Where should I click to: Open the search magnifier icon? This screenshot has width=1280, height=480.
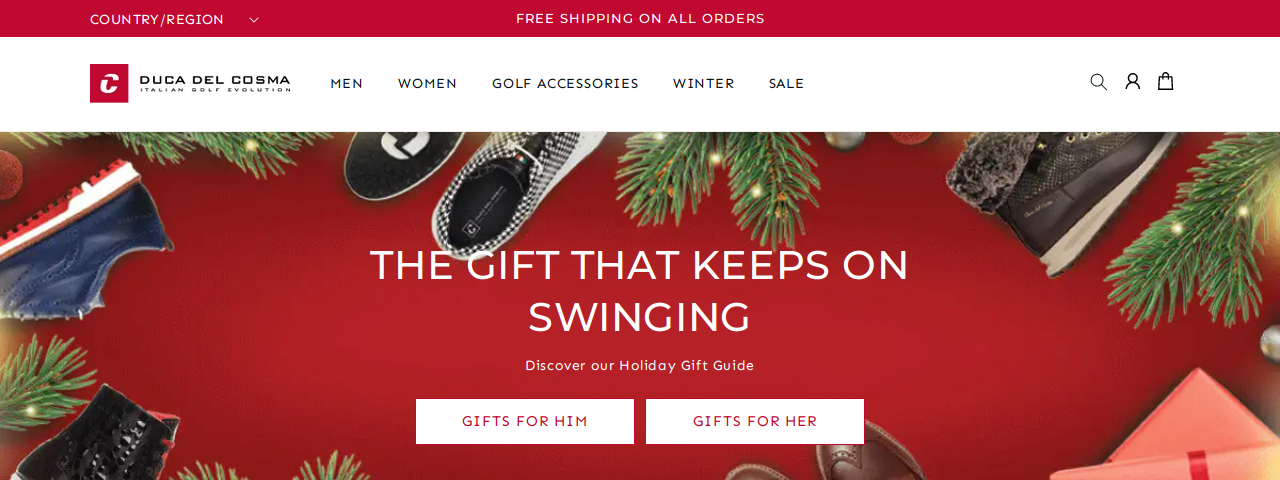(x=1098, y=82)
